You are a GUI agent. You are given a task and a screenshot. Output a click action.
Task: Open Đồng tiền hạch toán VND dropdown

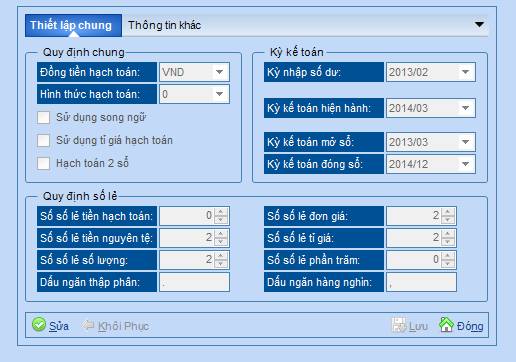point(219,72)
